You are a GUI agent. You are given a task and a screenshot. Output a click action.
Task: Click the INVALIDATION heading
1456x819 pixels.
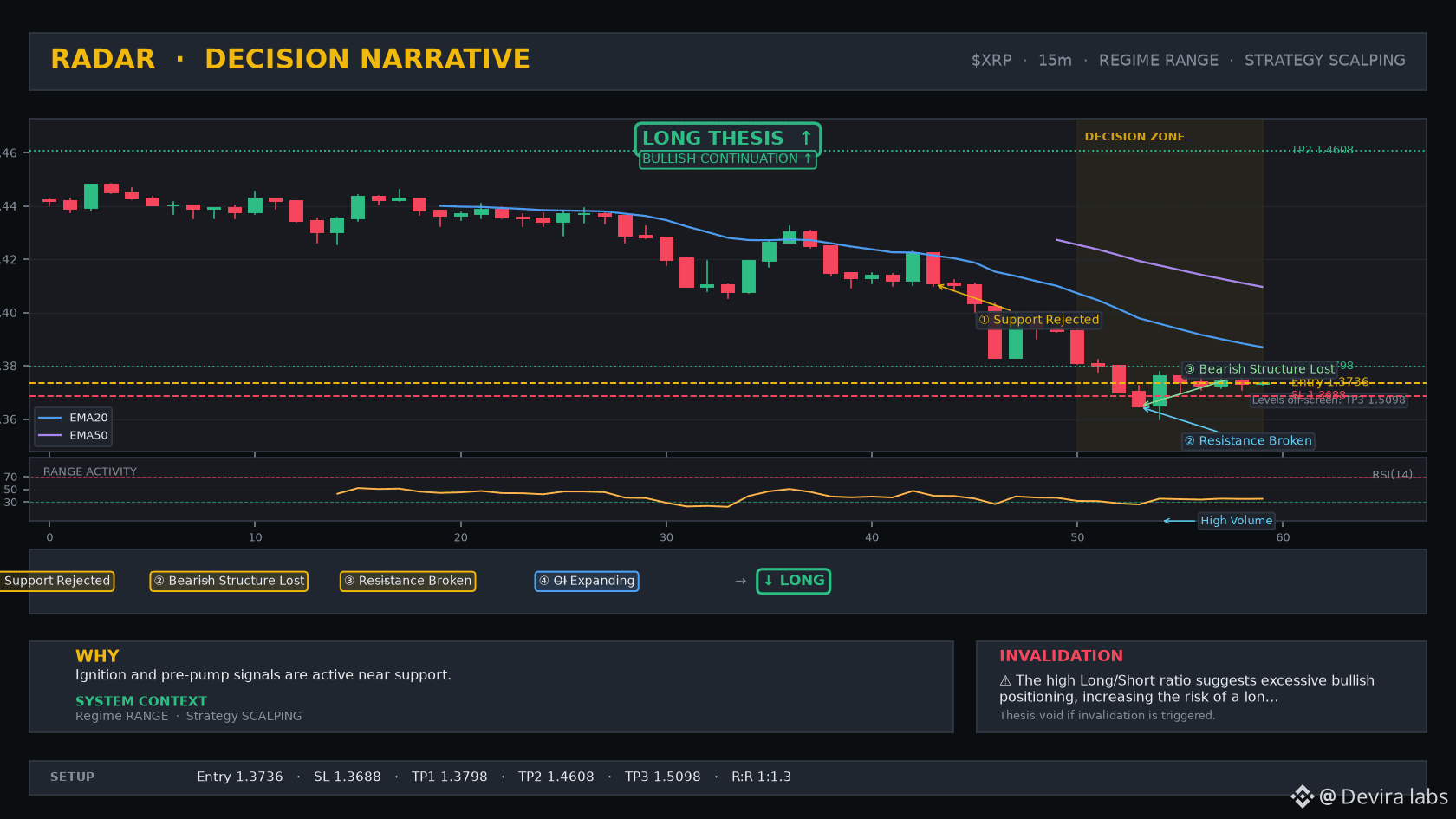coord(1061,656)
